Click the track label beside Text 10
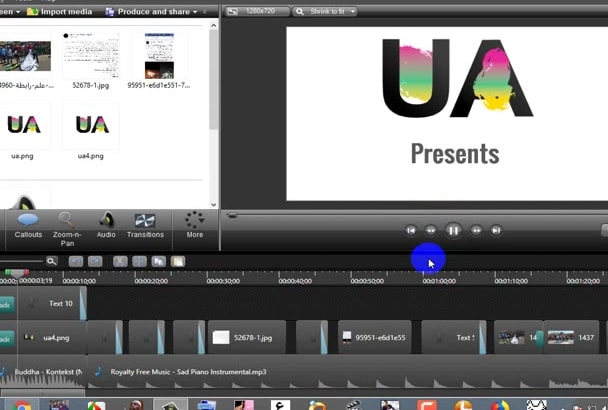 7,304
